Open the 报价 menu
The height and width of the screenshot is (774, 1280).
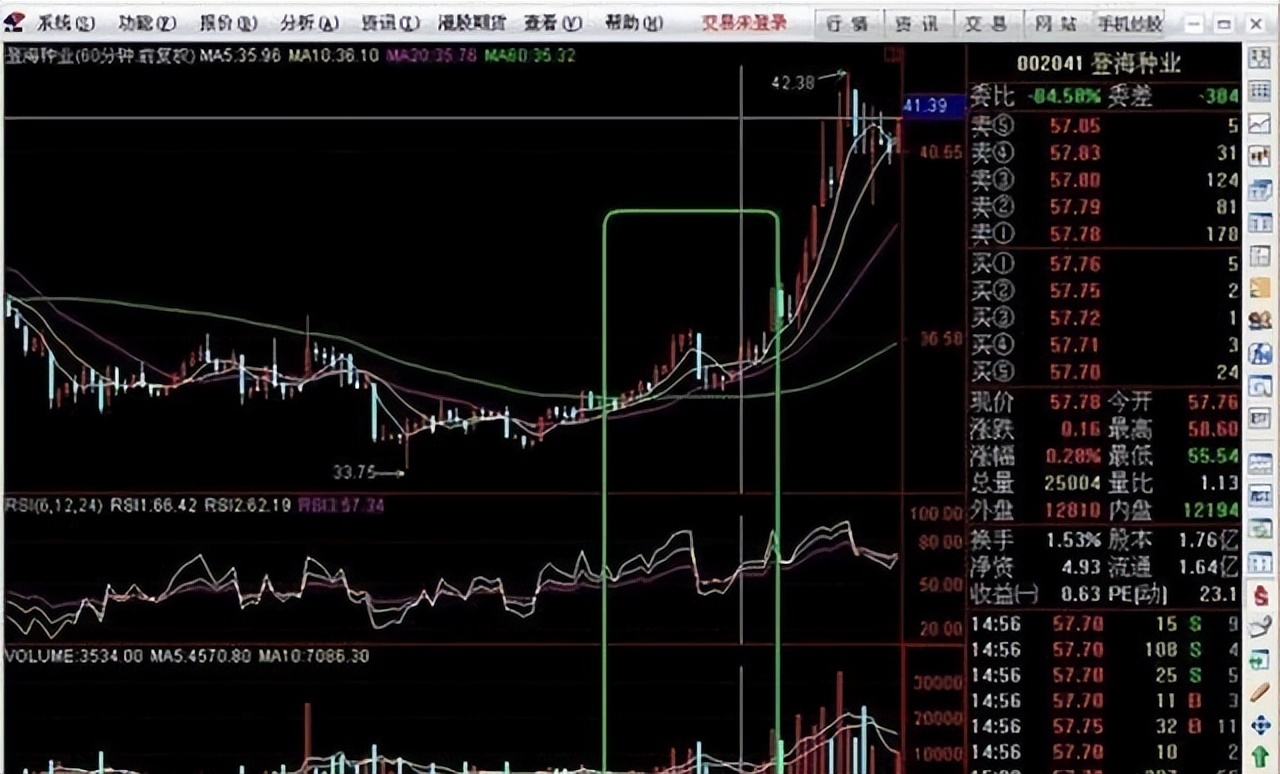(x=227, y=23)
